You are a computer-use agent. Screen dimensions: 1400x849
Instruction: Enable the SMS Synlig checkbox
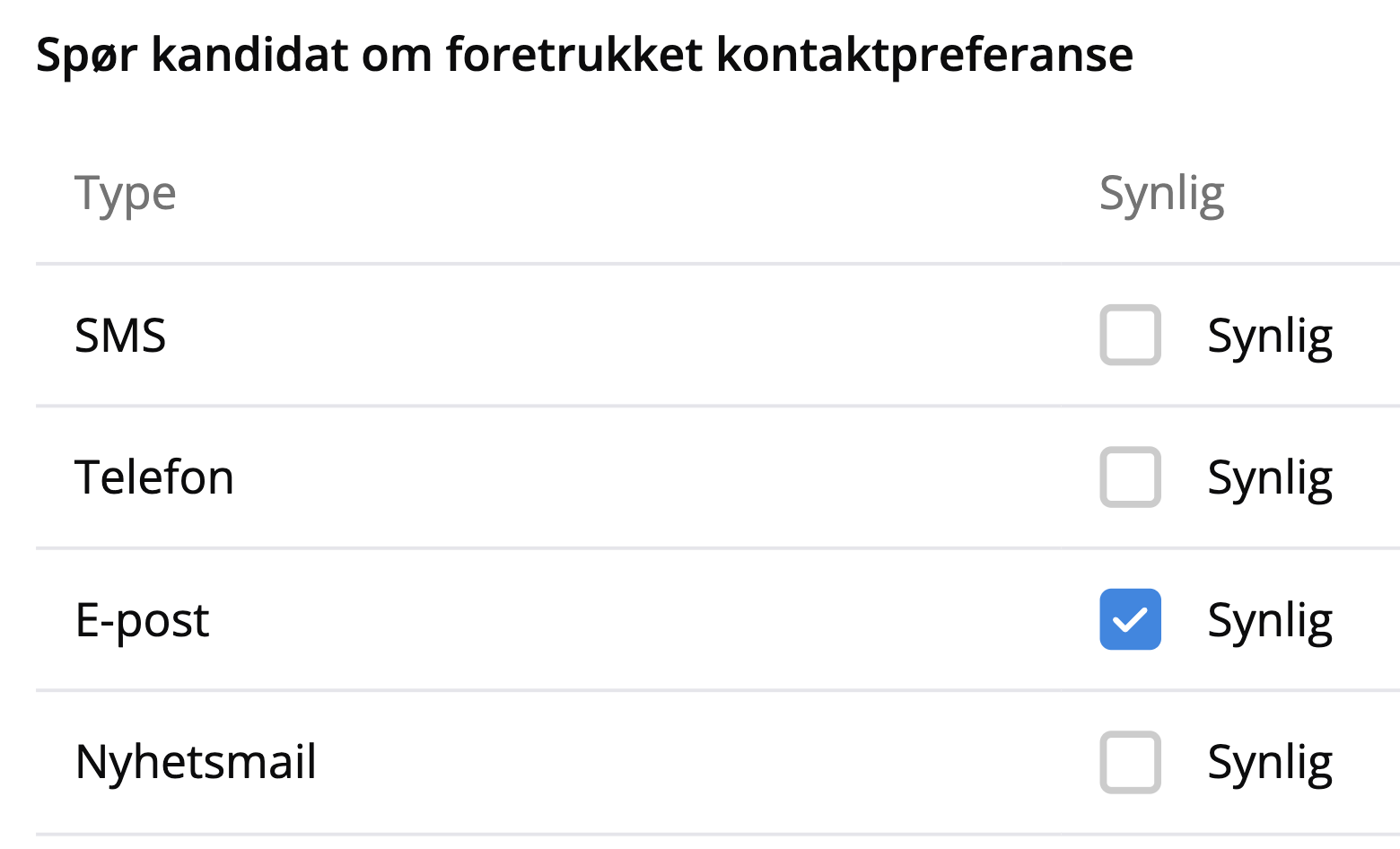coord(1130,336)
